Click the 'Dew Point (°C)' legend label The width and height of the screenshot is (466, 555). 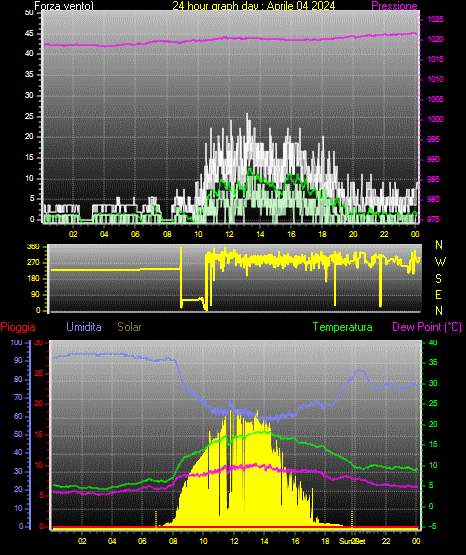[427, 327]
